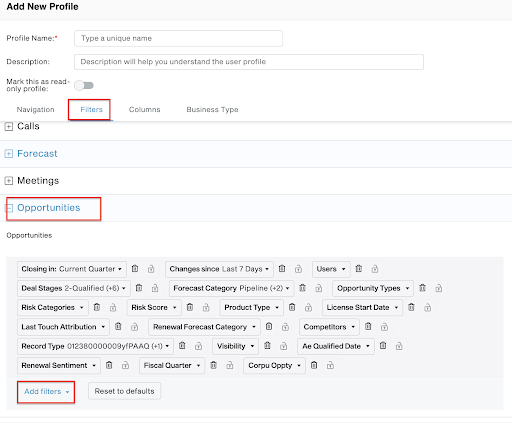Open the Record Type filter dropdown
This screenshot has width=512, height=423.
(x=95, y=346)
